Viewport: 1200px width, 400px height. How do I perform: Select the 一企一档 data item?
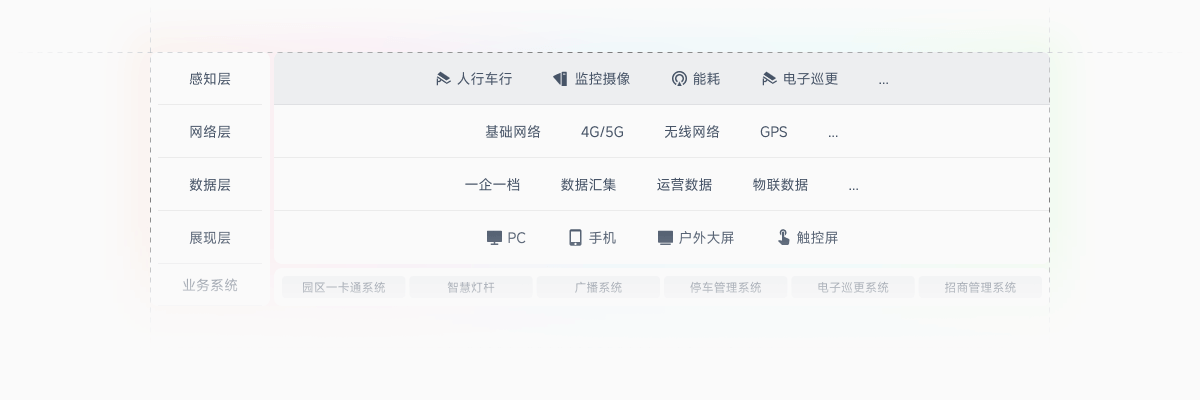[x=492, y=185]
